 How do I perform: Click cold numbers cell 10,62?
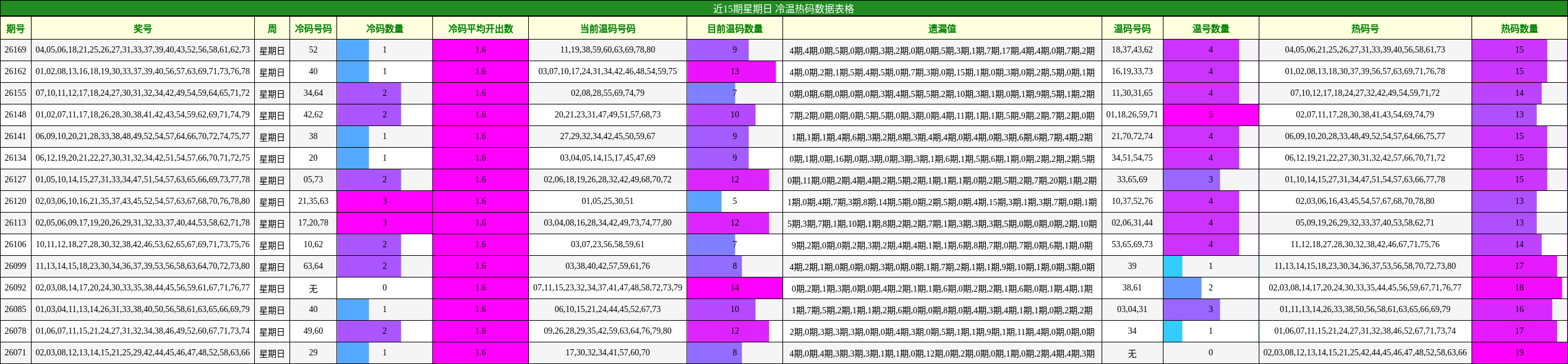pos(313,245)
